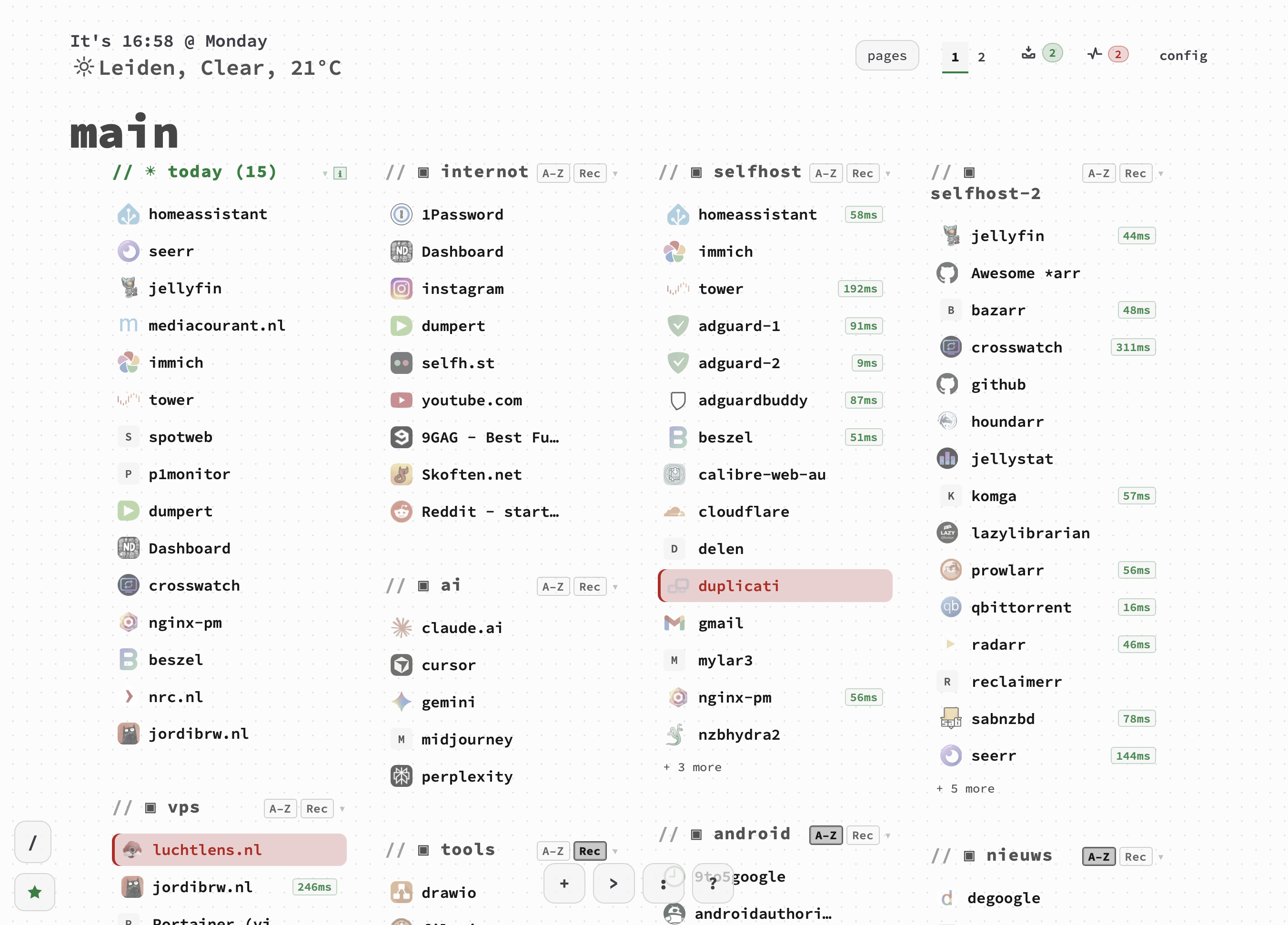Click the slash search button
Screen dimensions: 1288x925
tap(33, 842)
